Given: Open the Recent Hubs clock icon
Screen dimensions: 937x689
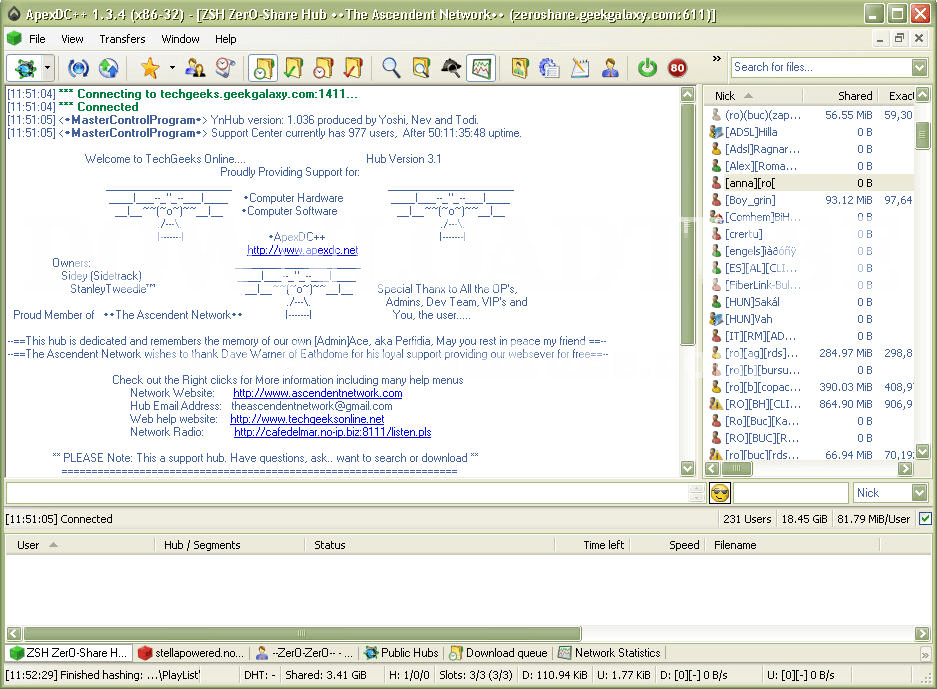Looking at the screenshot, I should tap(223, 67).
